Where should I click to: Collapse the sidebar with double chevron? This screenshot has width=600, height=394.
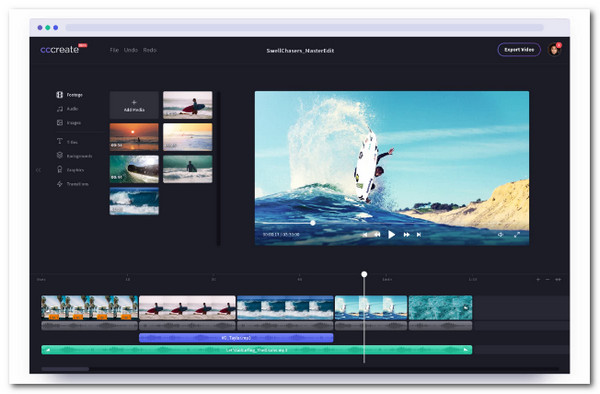click(38, 170)
